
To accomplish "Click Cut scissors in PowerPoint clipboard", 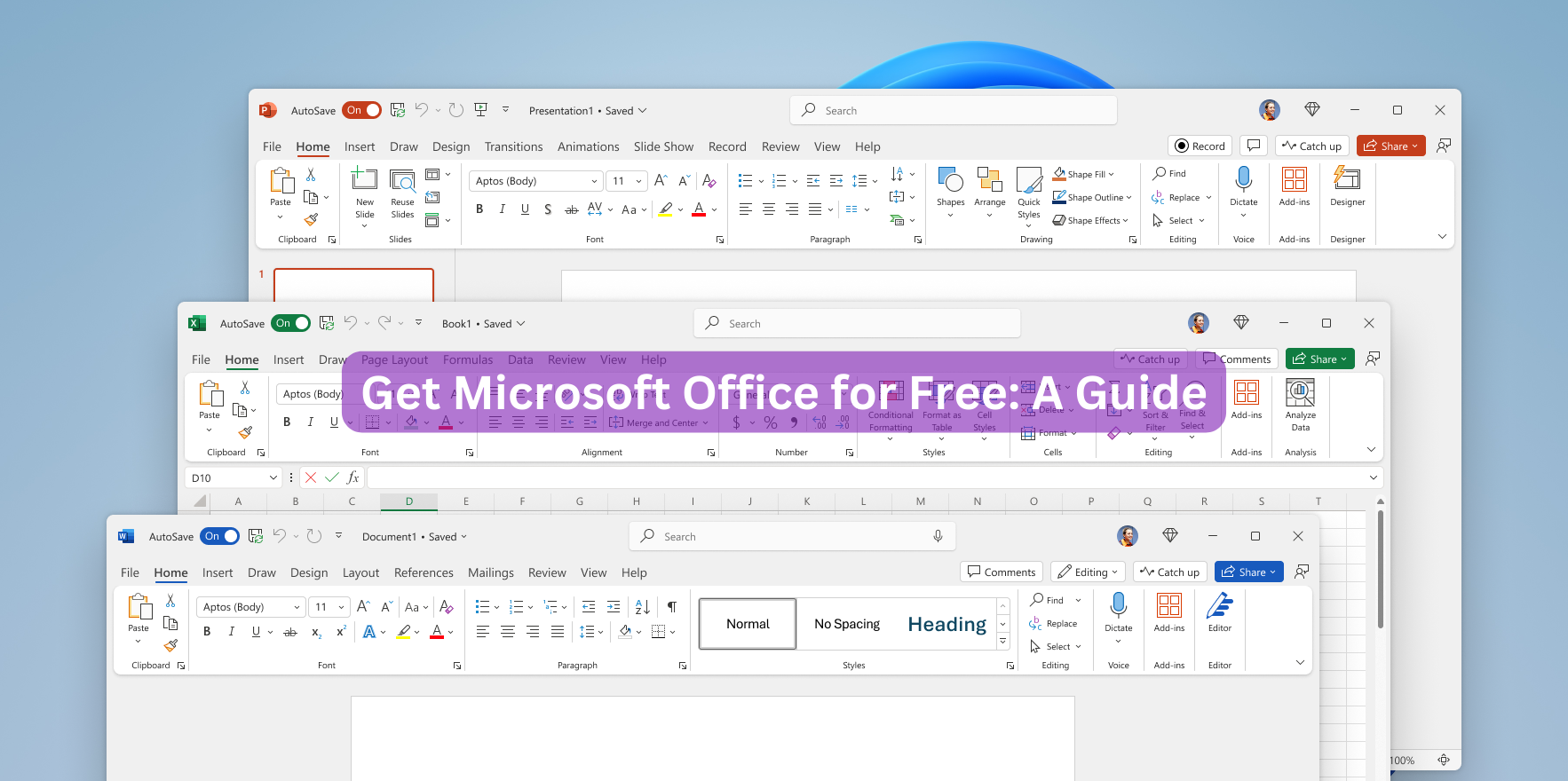I will pyautogui.click(x=311, y=175).
